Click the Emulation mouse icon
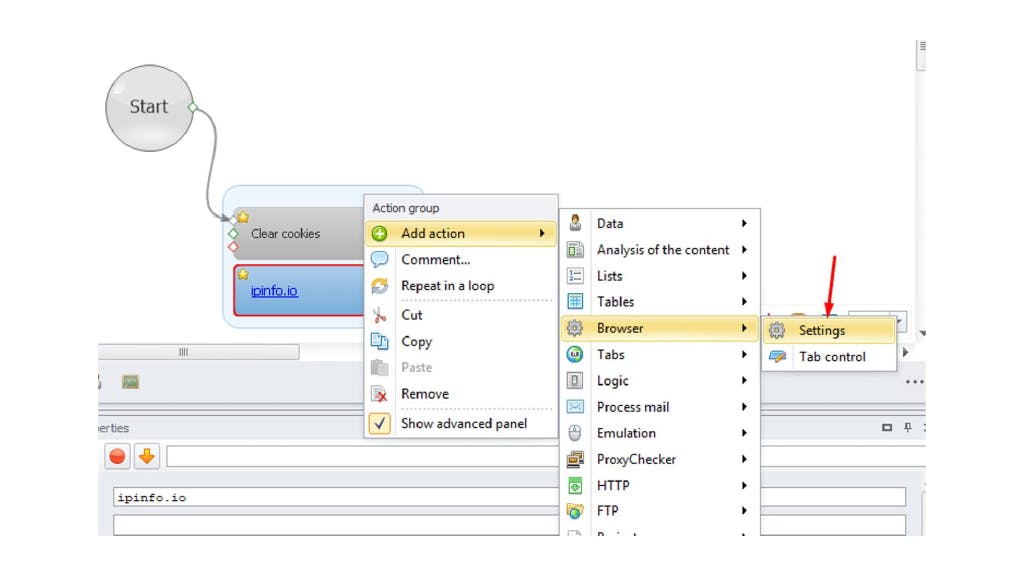Image resolution: width=1024 pixels, height=576 pixels. [575, 433]
